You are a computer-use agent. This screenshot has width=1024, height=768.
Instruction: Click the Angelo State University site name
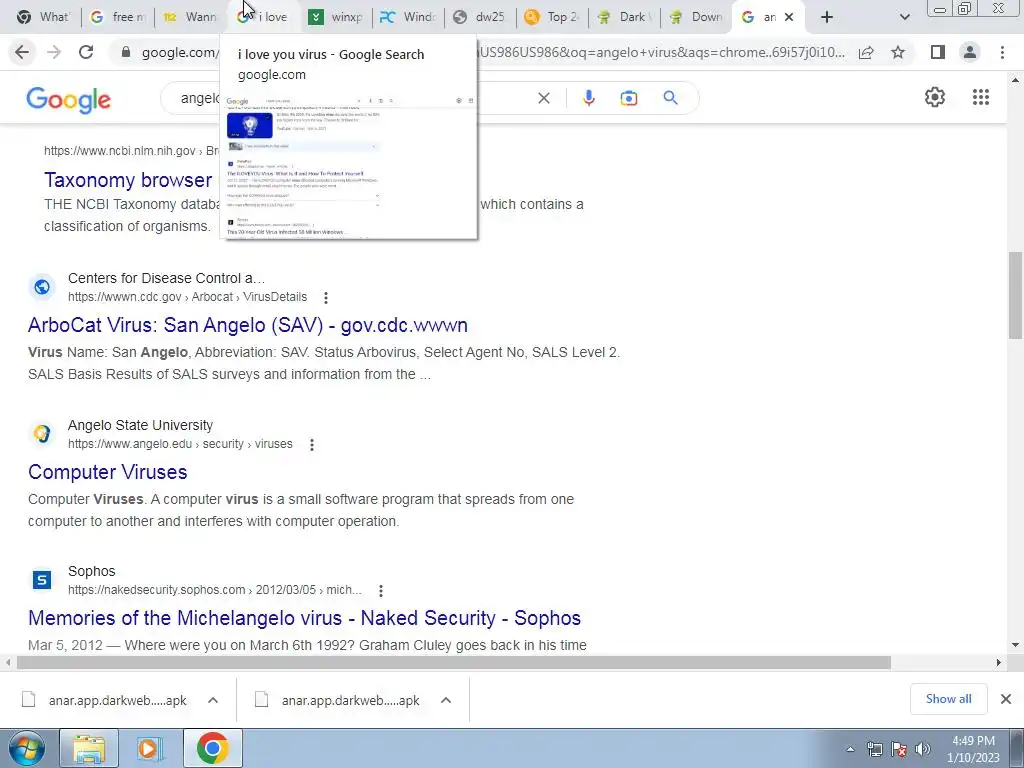(140, 425)
